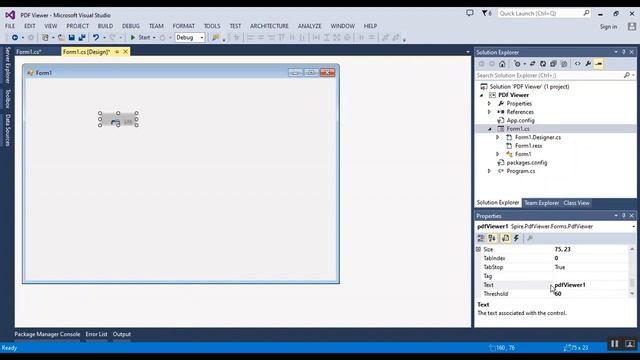Collapse the PDF Viewer project node
Image resolution: width=640 pixels, height=360 pixels.
click(x=482, y=95)
